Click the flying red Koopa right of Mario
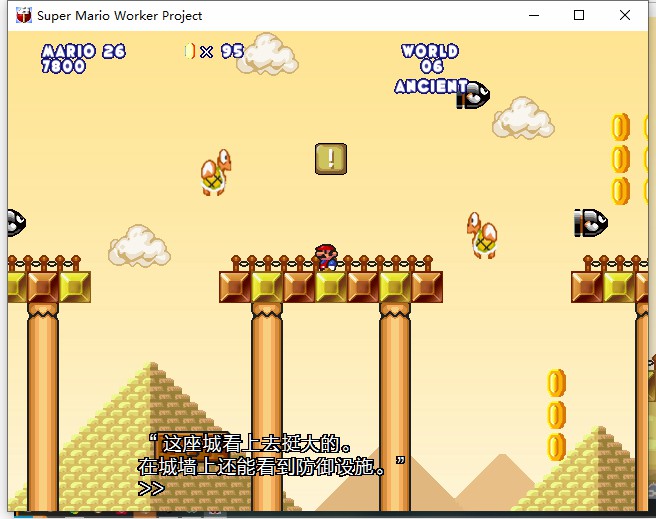This screenshot has height=519, width=656. click(482, 235)
